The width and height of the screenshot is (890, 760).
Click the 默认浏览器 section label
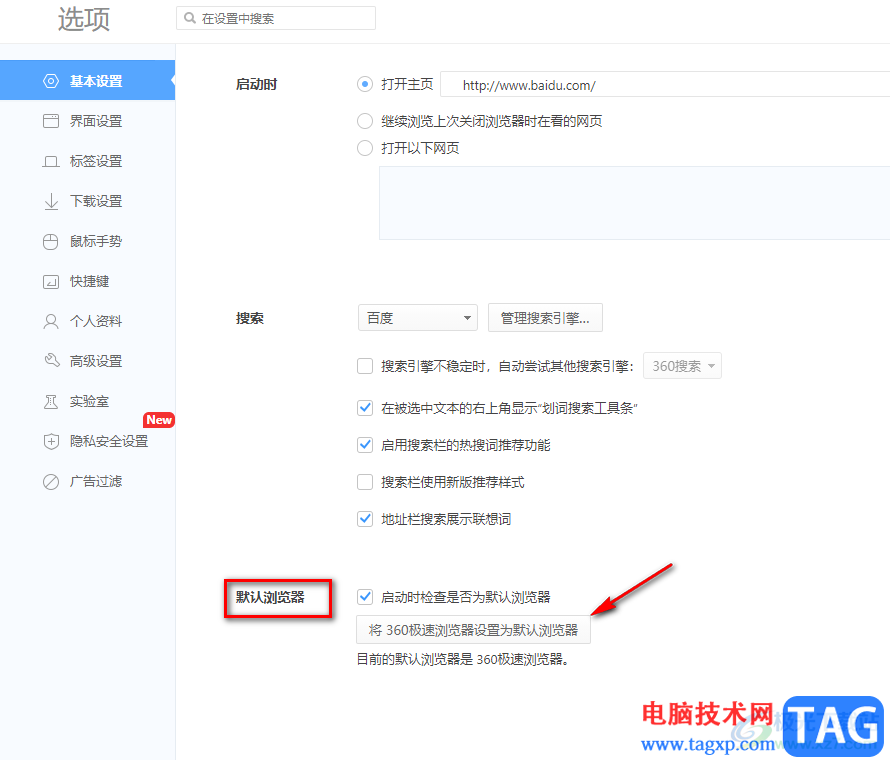(270, 597)
